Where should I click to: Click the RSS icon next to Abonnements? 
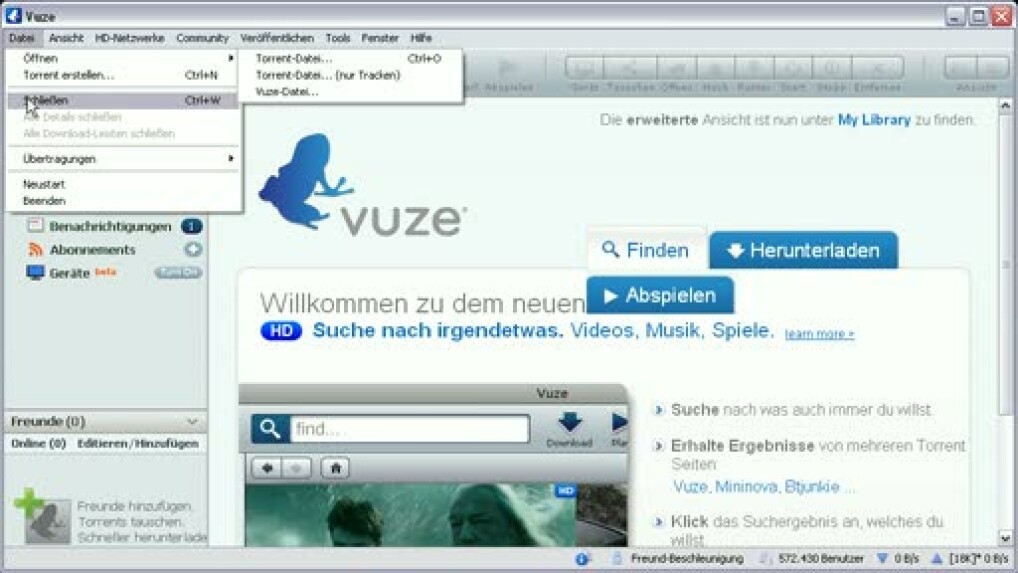(35, 250)
